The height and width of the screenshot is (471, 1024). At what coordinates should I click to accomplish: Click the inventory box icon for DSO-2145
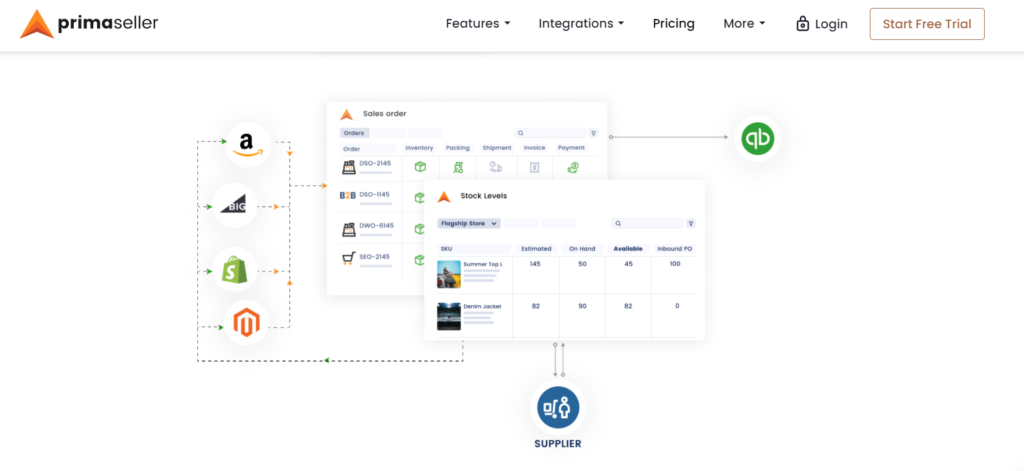click(x=420, y=167)
